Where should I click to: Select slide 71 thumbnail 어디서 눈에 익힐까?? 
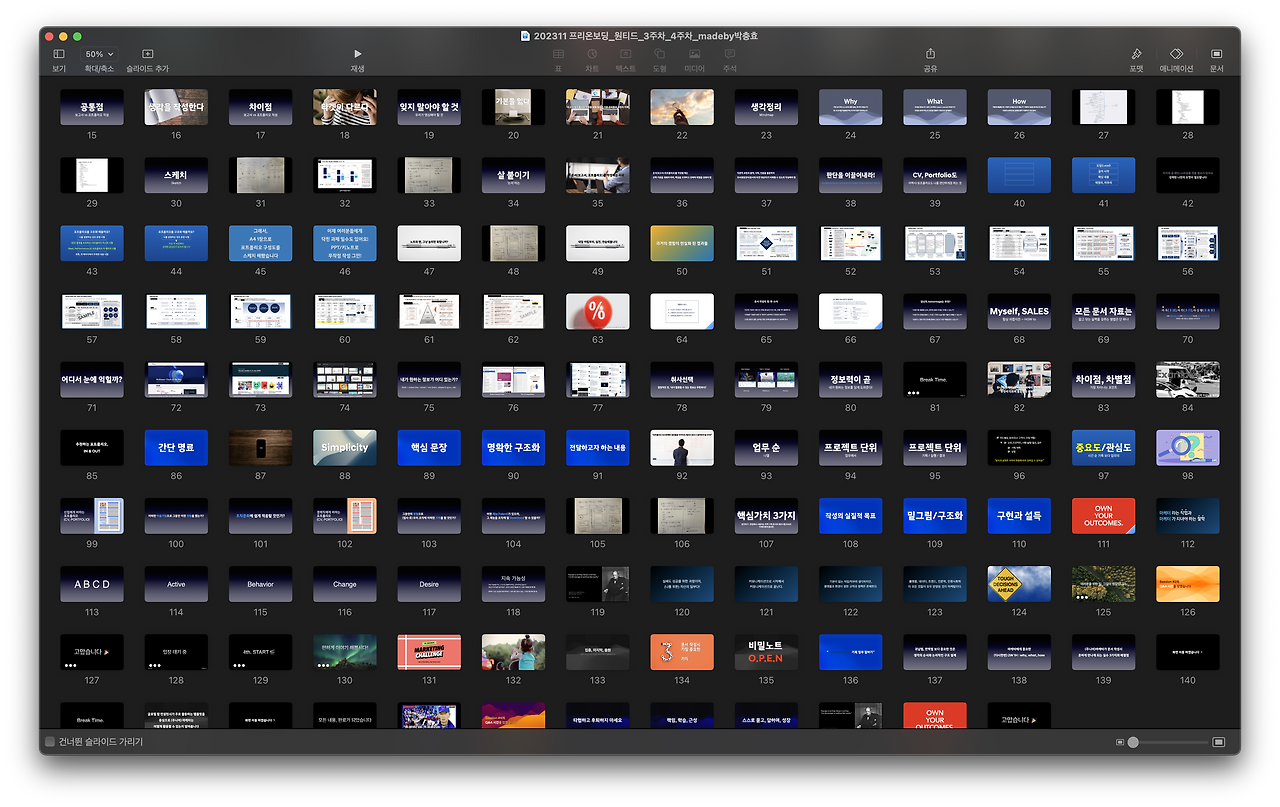(x=92, y=380)
